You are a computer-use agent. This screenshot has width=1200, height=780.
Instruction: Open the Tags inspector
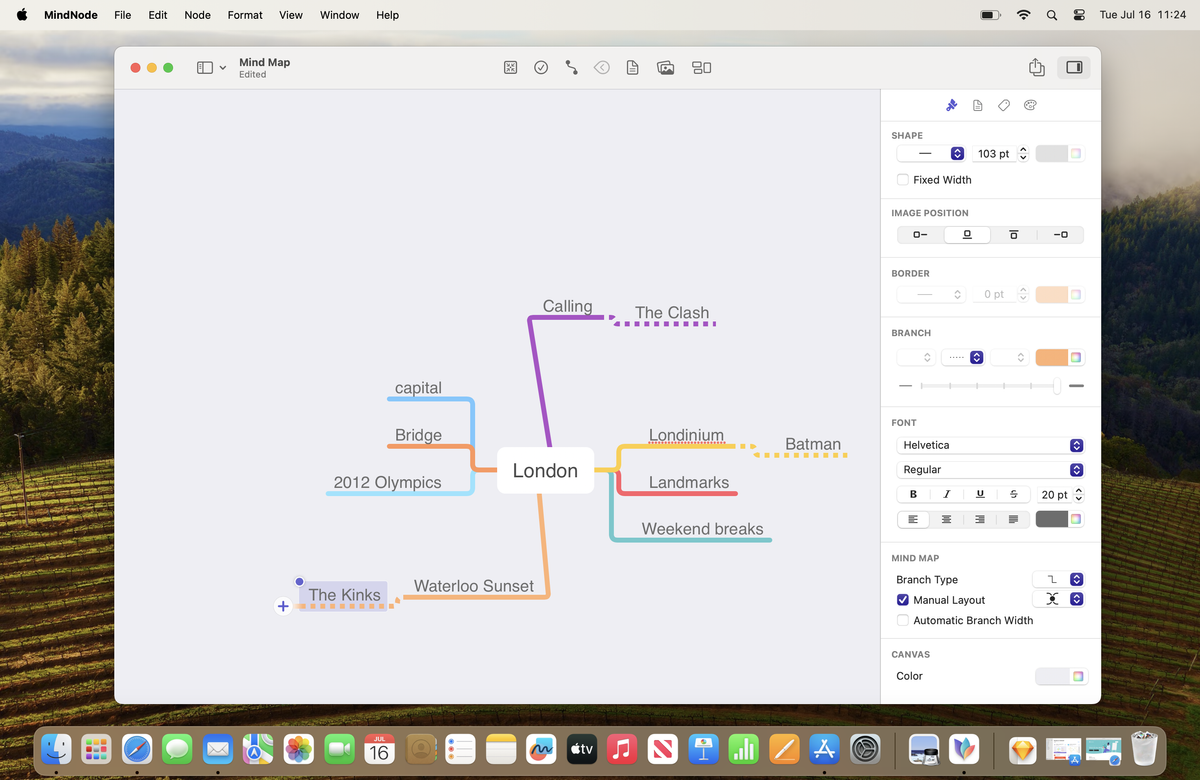coord(1003,105)
